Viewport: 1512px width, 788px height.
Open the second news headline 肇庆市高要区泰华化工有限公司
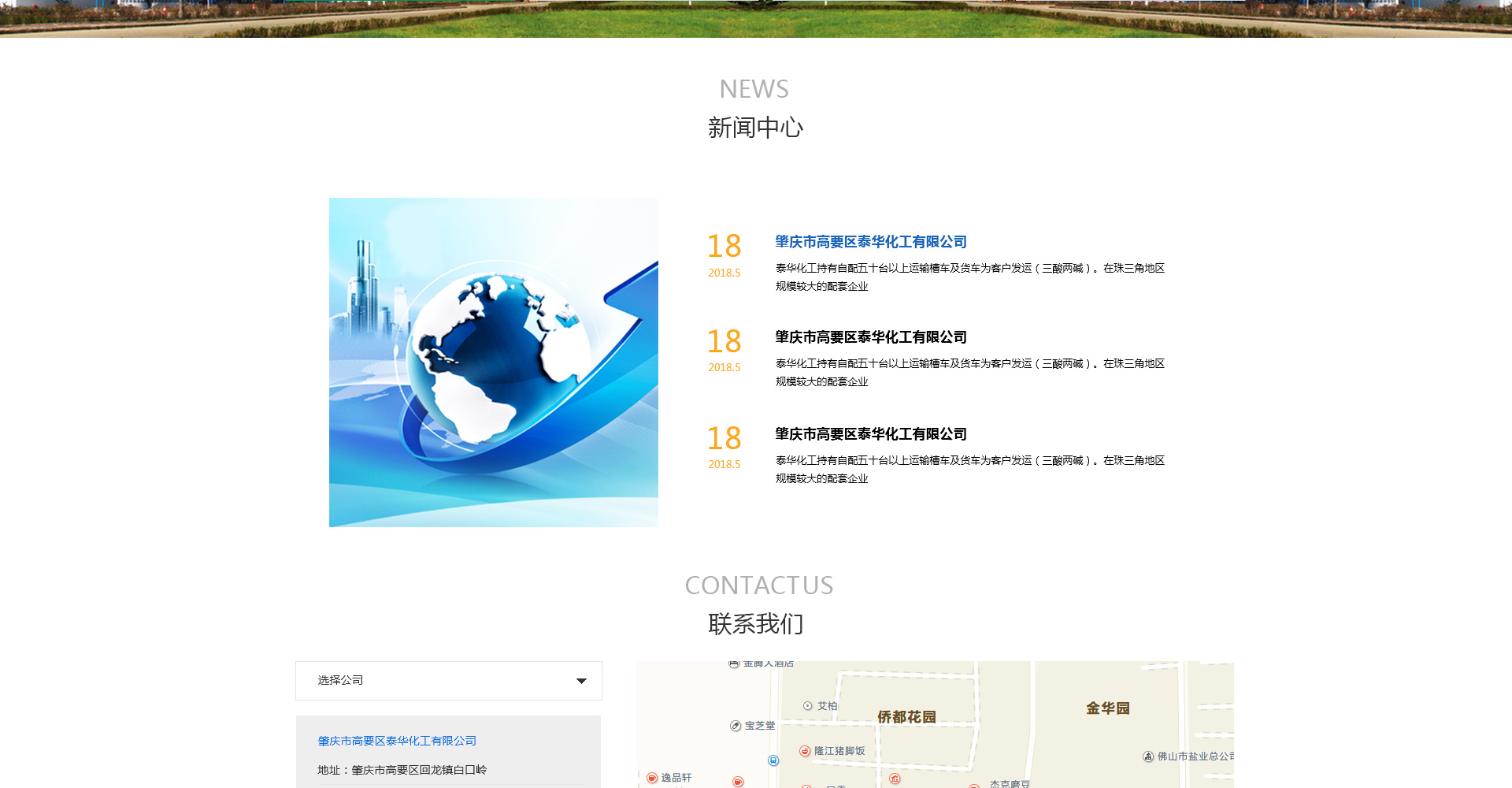click(870, 337)
